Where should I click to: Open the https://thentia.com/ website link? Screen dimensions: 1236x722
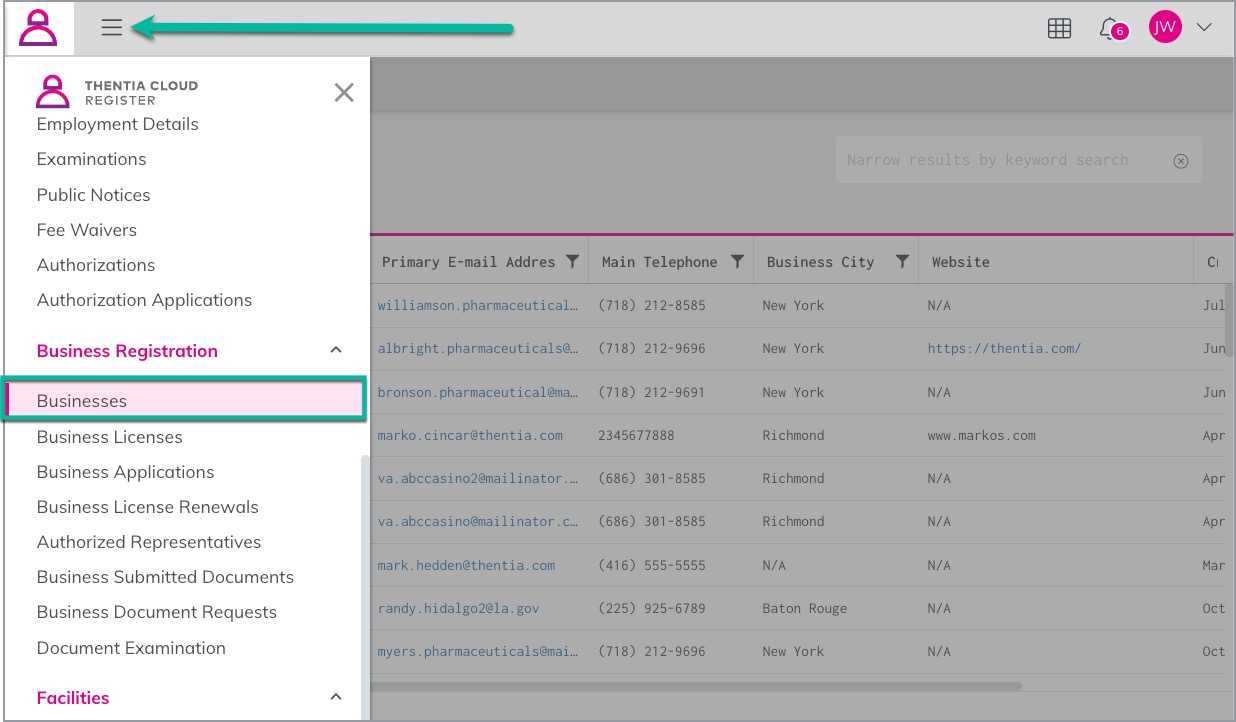[1004, 349]
